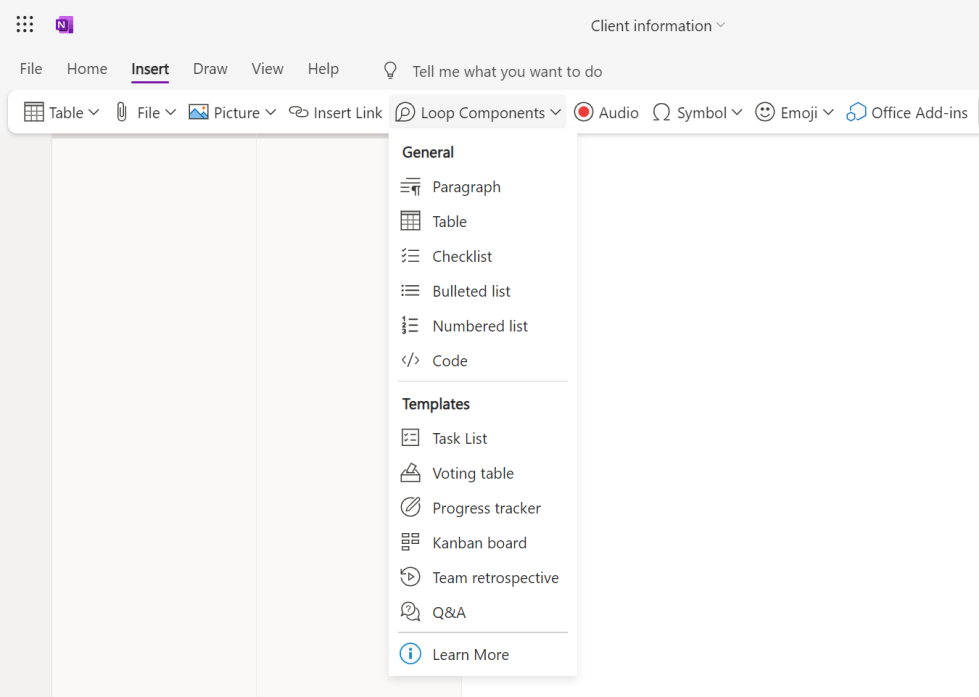Insert a Code Loop component
Viewport: 979px width, 697px height.
(x=449, y=360)
